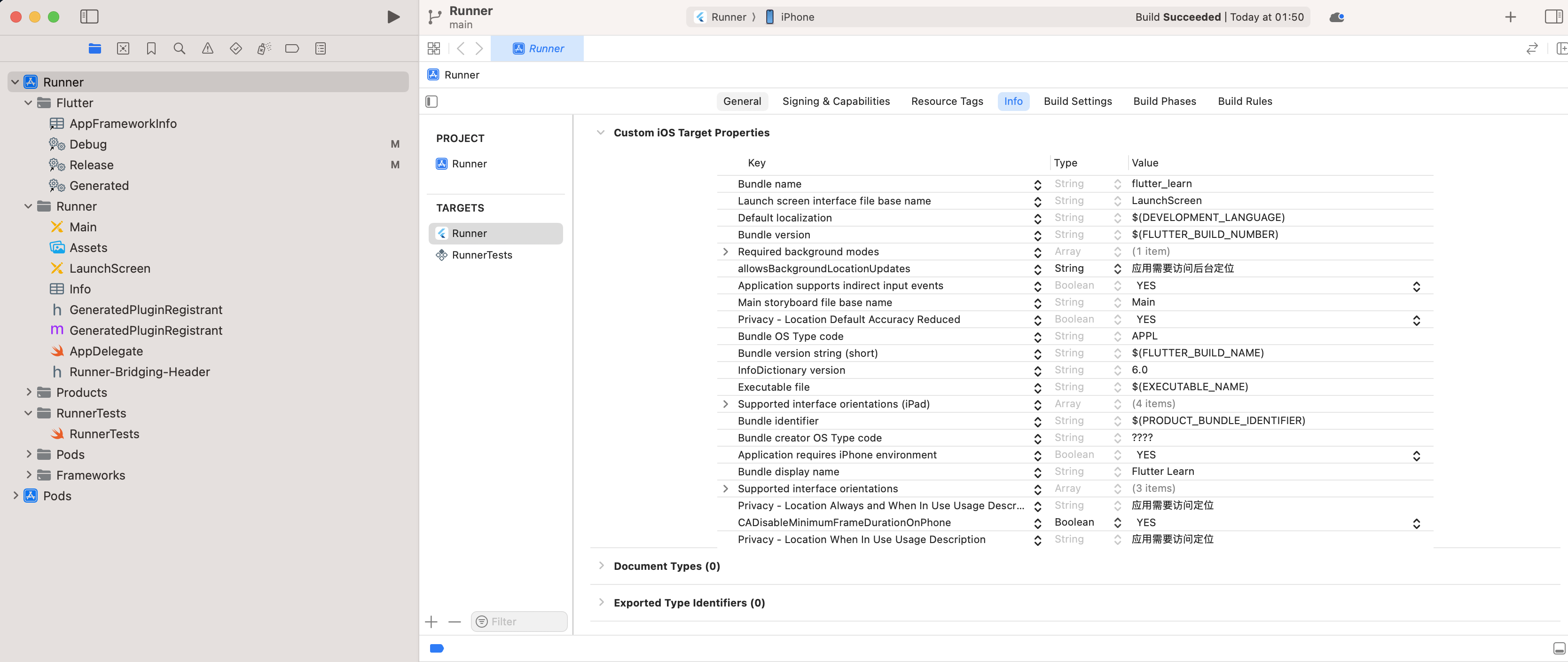1568x662 pixels.
Task: Select the RunnerTests target
Action: coord(482,255)
